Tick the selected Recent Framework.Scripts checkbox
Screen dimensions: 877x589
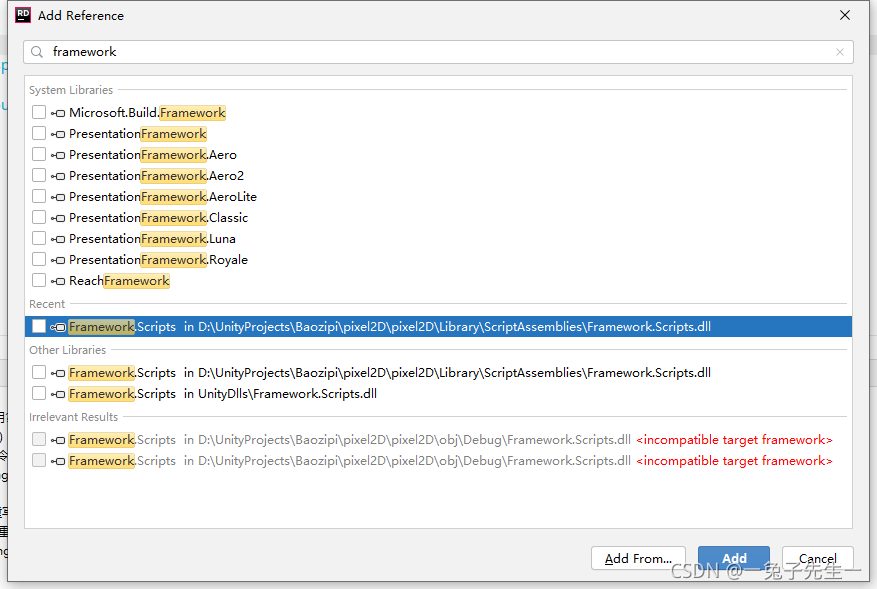click(39, 327)
